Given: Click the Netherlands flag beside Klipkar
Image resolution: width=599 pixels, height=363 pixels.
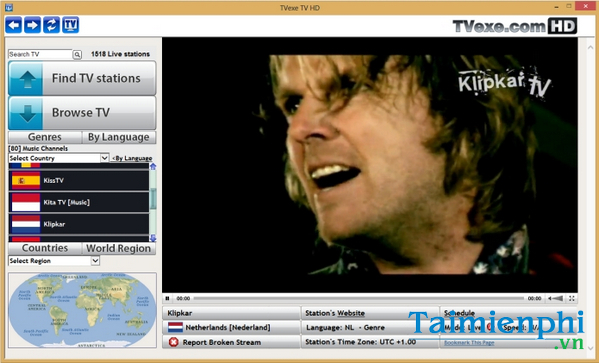Looking at the screenshot, I should click(26, 224).
